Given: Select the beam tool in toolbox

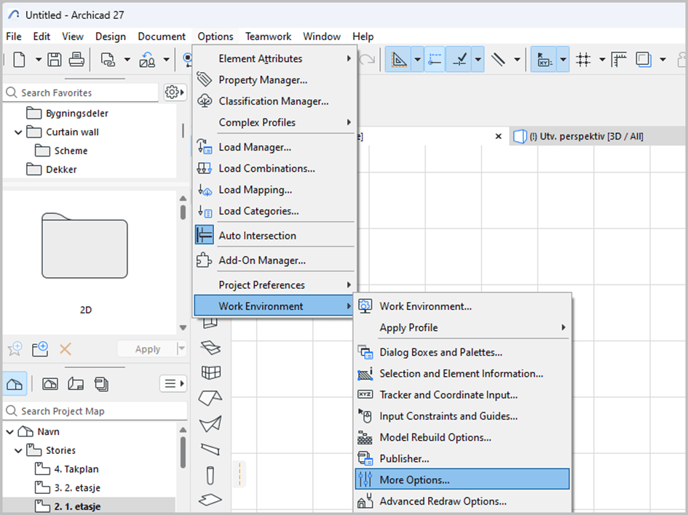Looking at the screenshot, I should [210, 449].
